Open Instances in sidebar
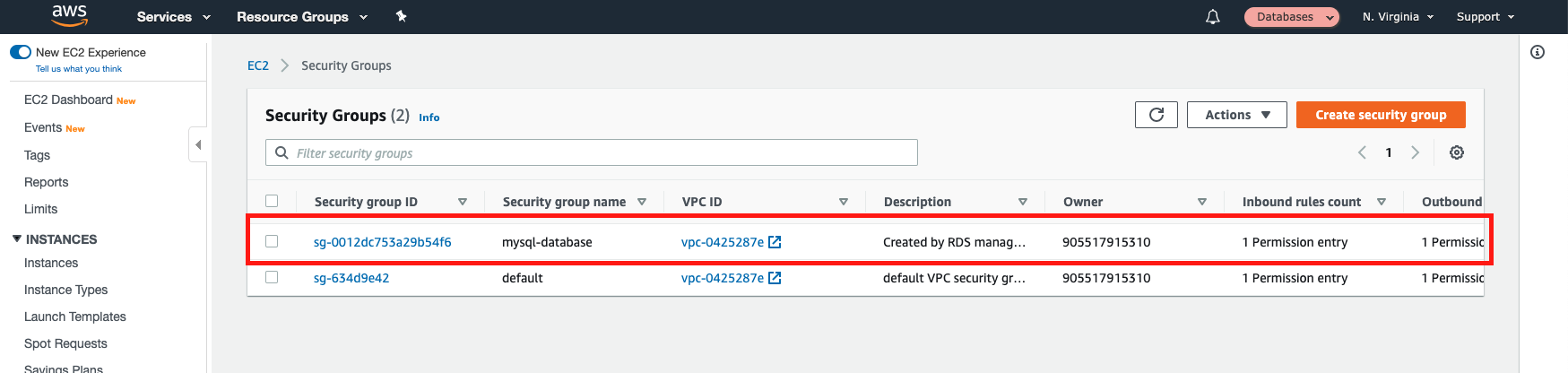The height and width of the screenshot is (373, 1568). [x=51, y=263]
